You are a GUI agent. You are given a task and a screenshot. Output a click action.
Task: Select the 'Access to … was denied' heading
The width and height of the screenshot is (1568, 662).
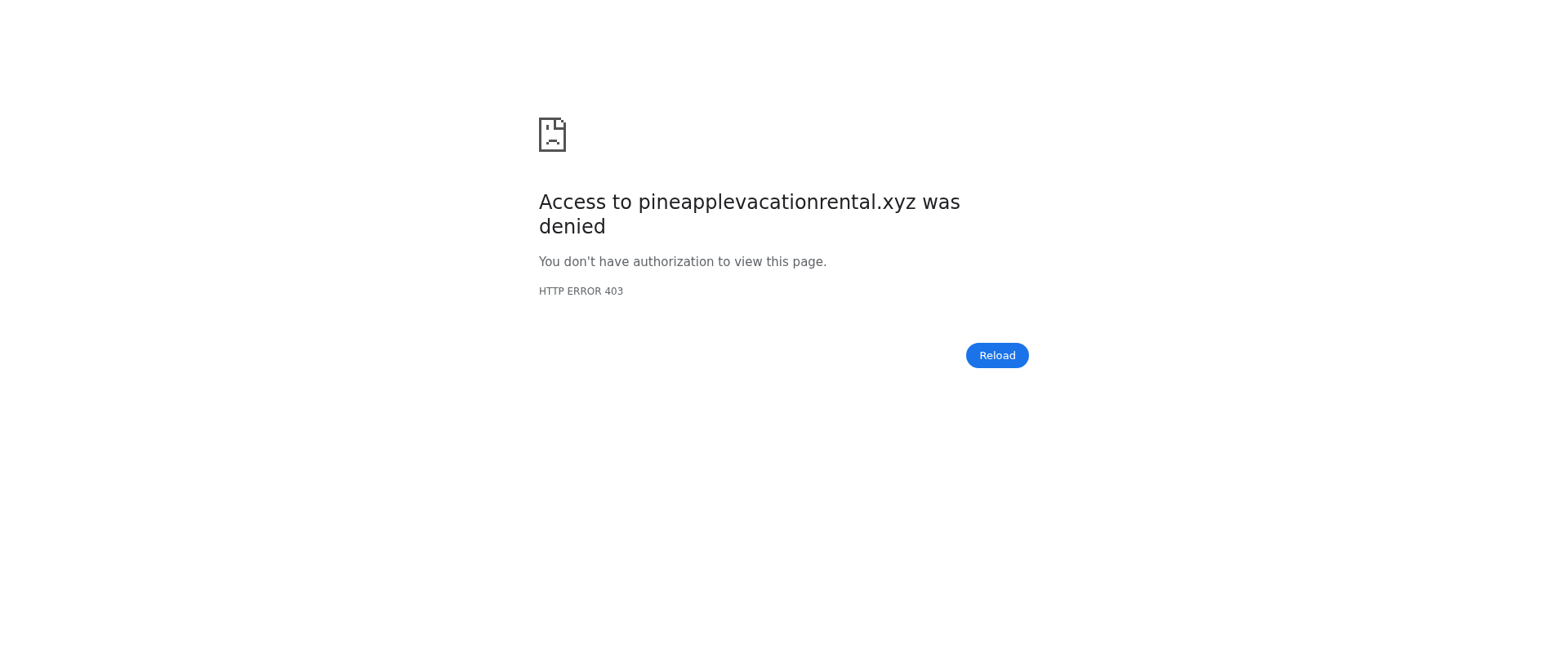click(750, 214)
